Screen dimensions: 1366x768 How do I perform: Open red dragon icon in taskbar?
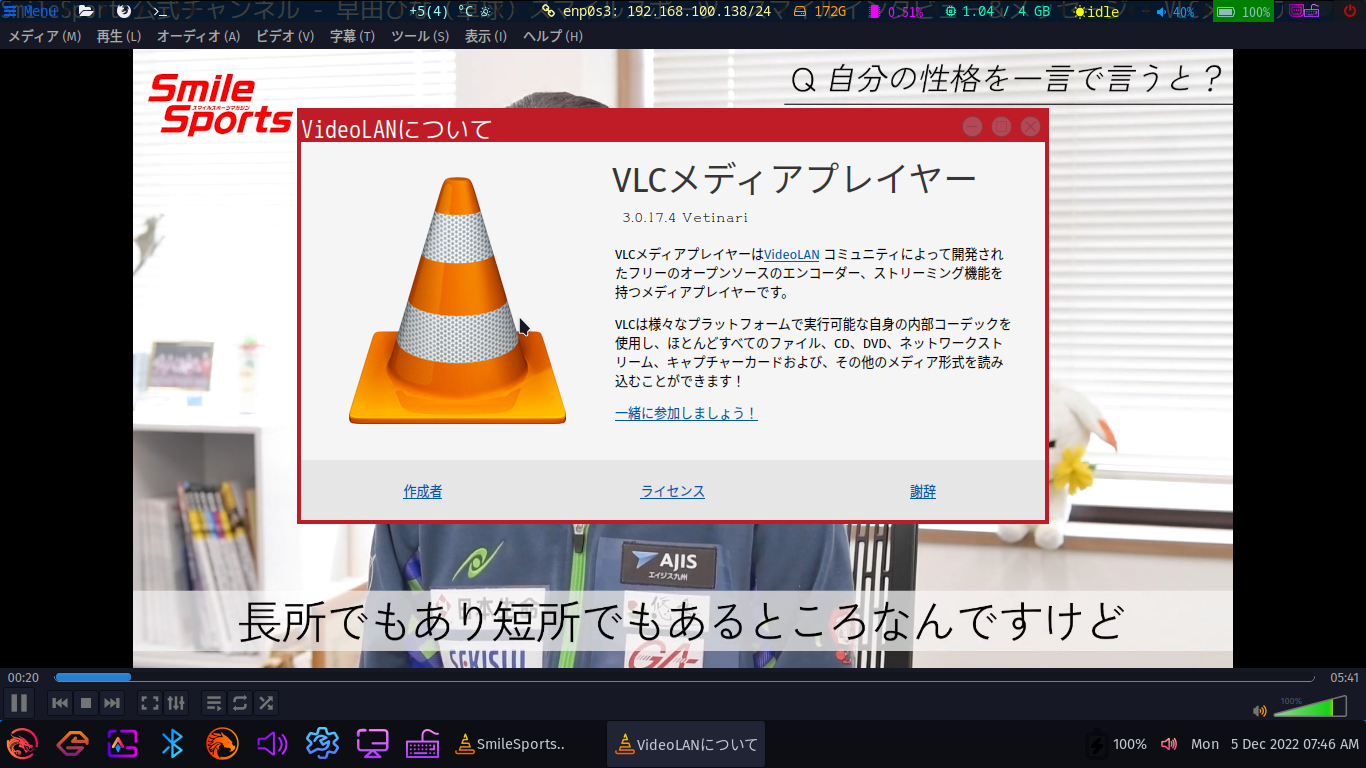click(23, 744)
